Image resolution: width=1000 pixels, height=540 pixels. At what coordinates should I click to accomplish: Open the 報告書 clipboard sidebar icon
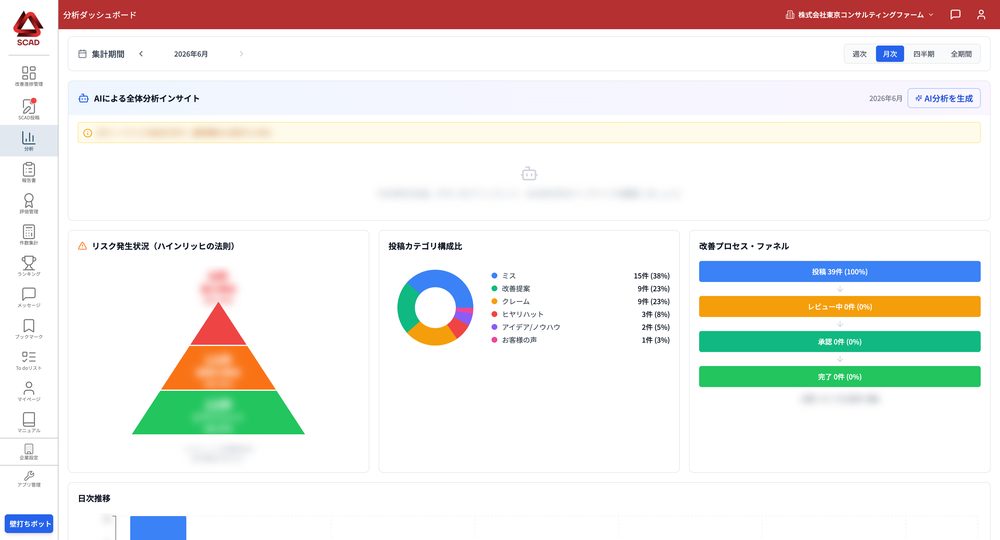[x=29, y=169]
